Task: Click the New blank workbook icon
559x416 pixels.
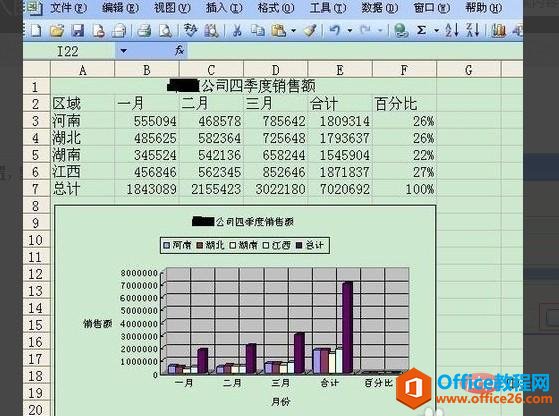Action: pyautogui.click(x=36, y=31)
